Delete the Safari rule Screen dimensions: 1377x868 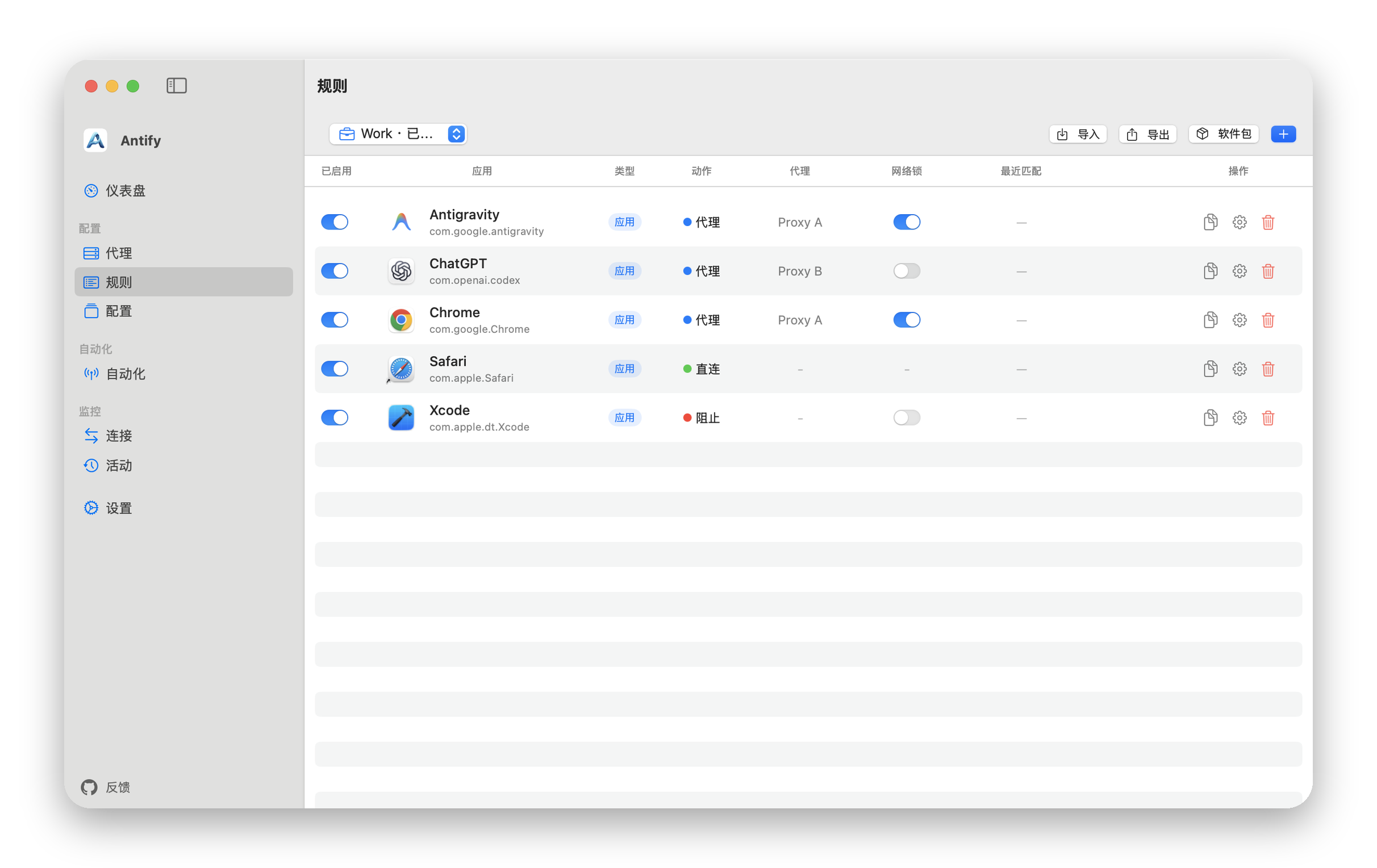(x=1268, y=369)
